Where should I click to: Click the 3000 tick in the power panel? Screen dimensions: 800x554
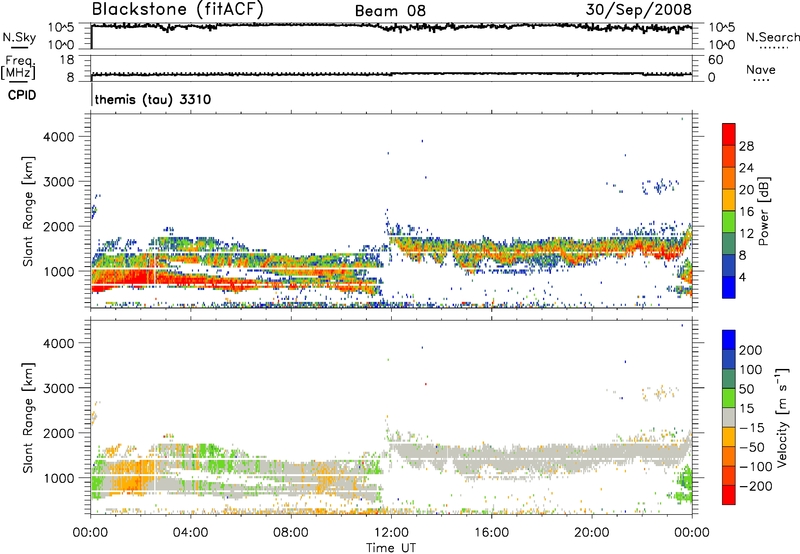click(x=59, y=182)
